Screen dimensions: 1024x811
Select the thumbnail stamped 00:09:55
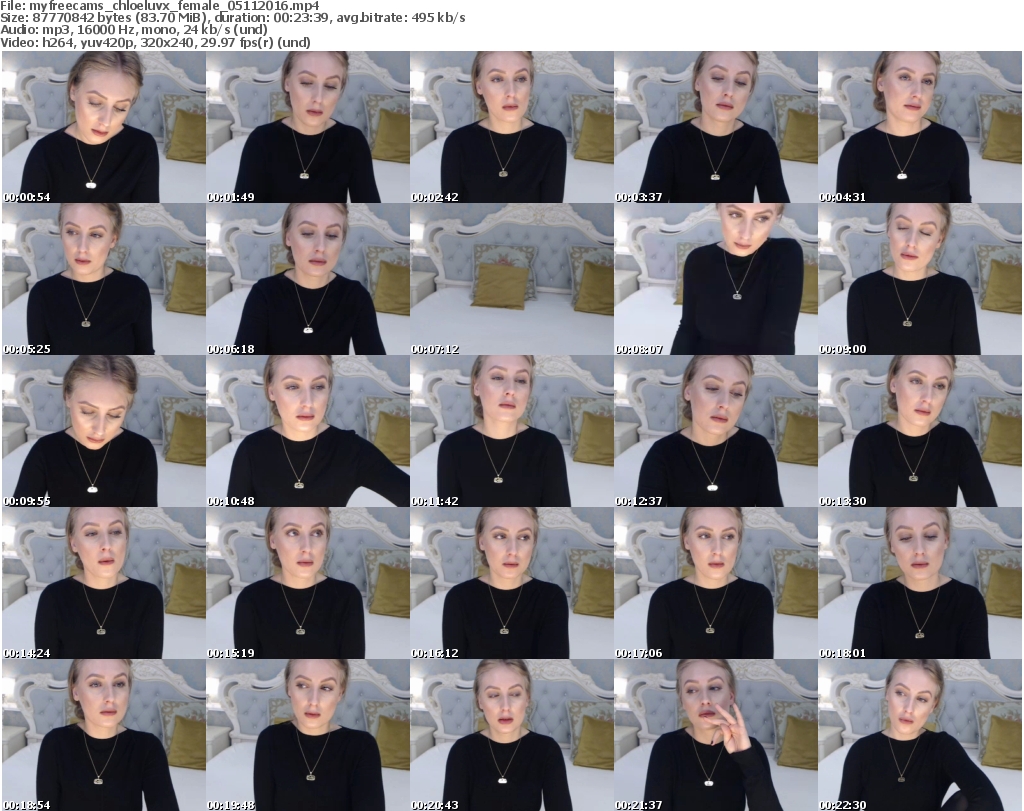coord(104,431)
